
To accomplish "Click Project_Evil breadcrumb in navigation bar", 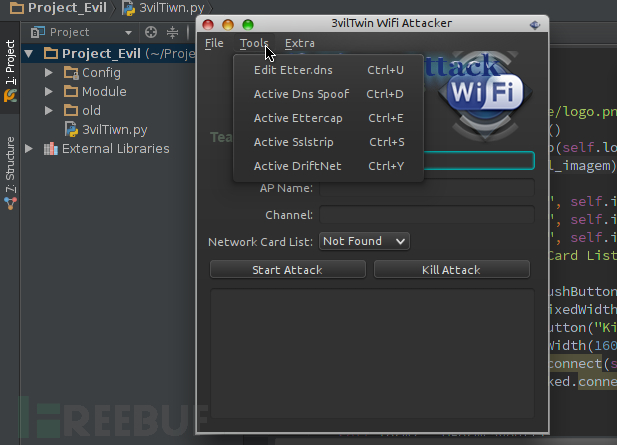I will [x=67, y=7].
